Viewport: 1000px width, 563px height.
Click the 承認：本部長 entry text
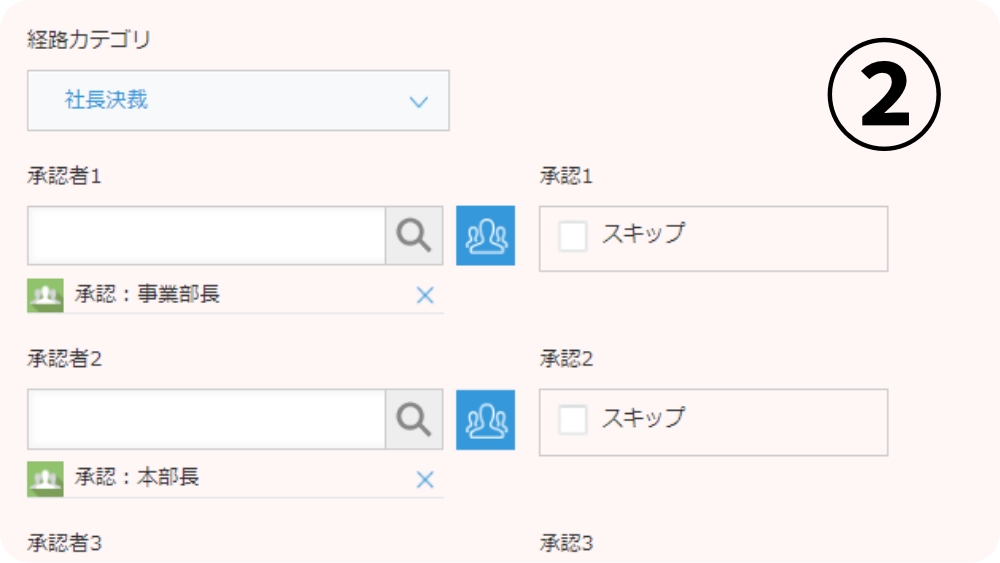coord(137,477)
